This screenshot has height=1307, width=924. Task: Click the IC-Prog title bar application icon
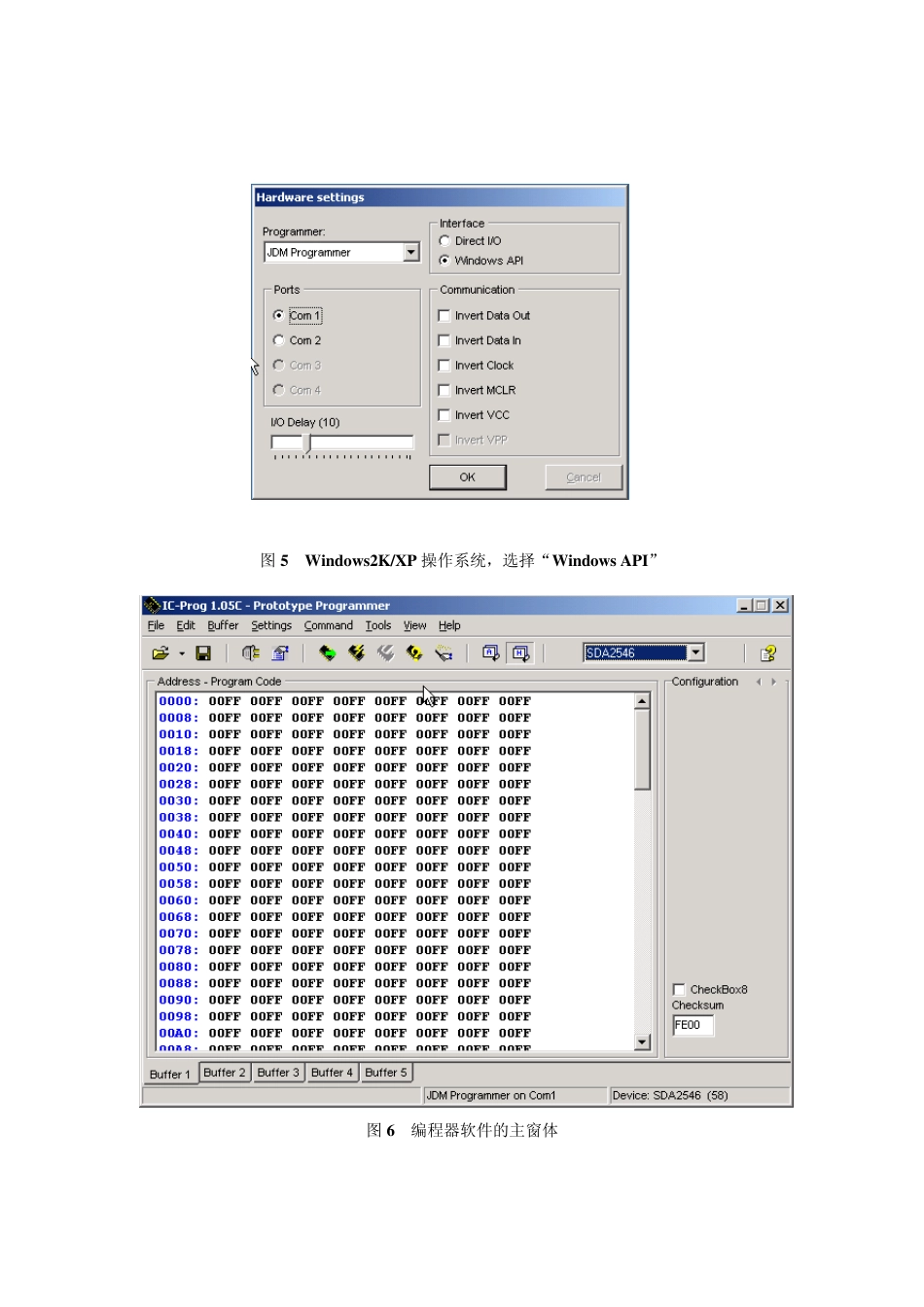point(152,605)
